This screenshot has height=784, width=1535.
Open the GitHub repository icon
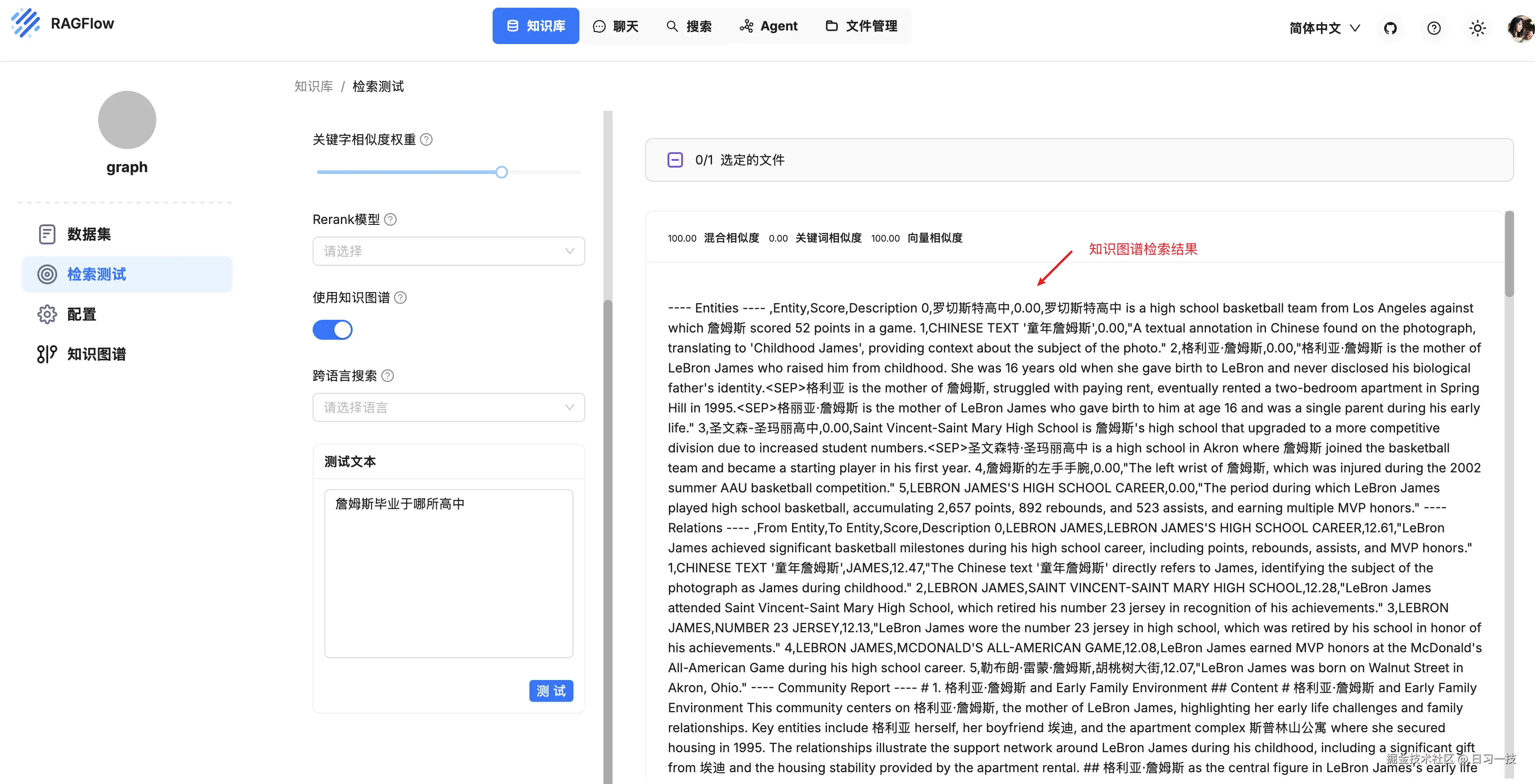[x=1390, y=28]
